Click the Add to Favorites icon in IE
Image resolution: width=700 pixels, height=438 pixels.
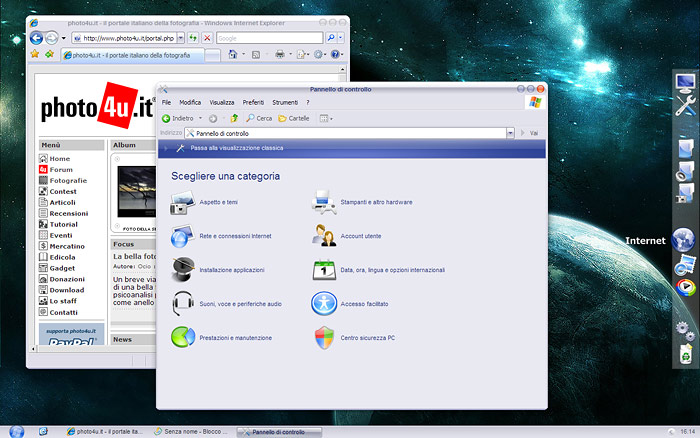pyautogui.click(x=49, y=54)
